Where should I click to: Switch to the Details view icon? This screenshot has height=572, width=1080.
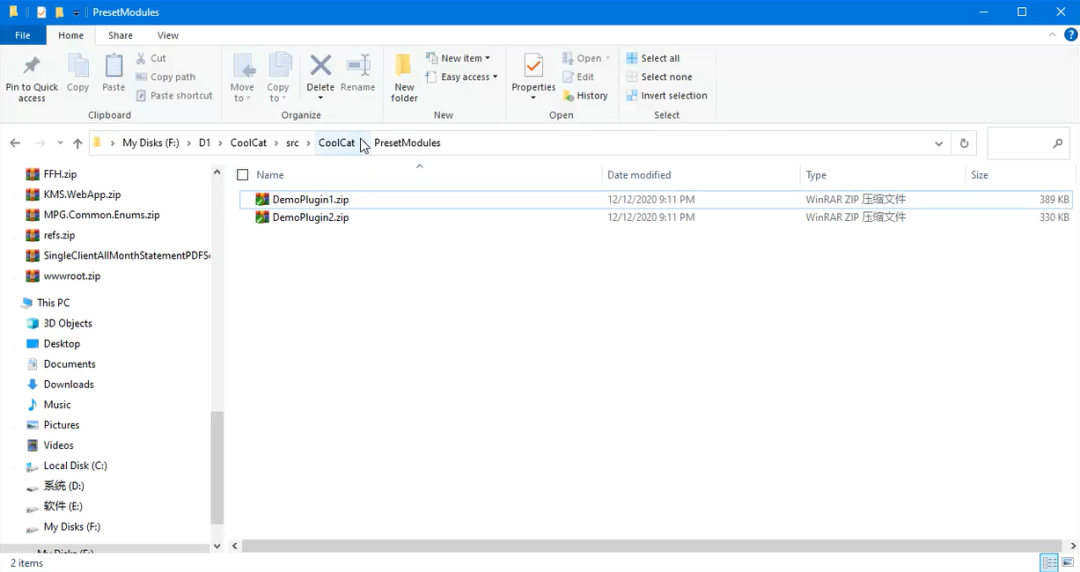[x=1050, y=563]
